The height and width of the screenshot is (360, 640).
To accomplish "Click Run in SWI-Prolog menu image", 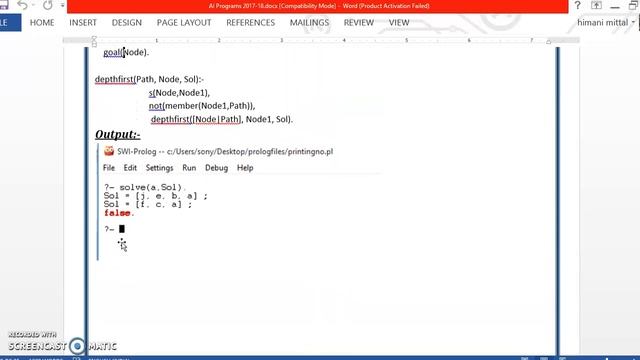I will click(189, 168).
